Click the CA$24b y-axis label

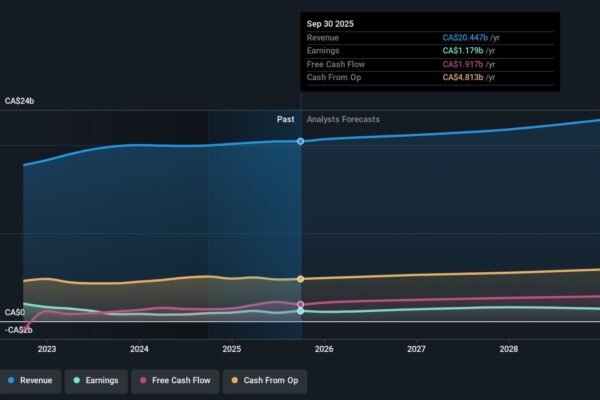click(20, 101)
